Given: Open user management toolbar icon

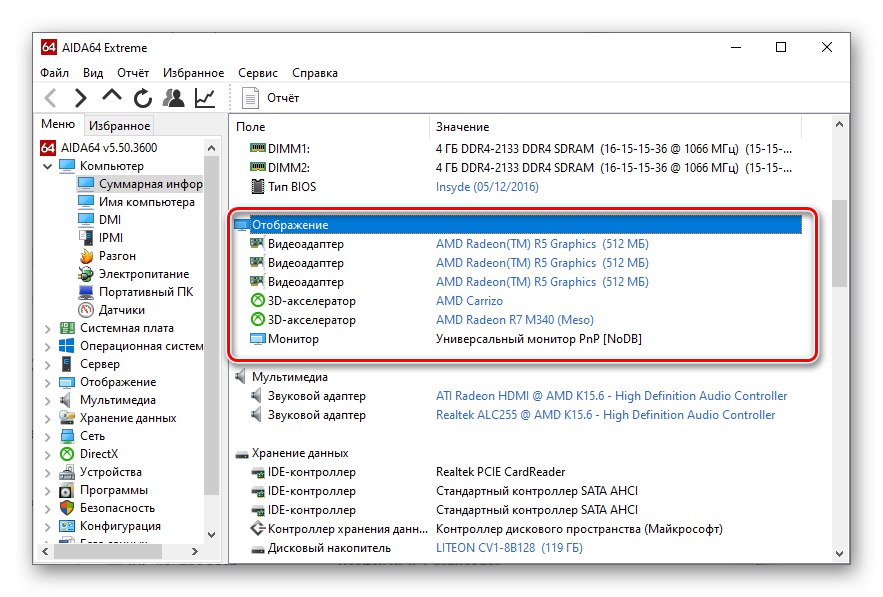Looking at the screenshot, I should tap(173, 97).
